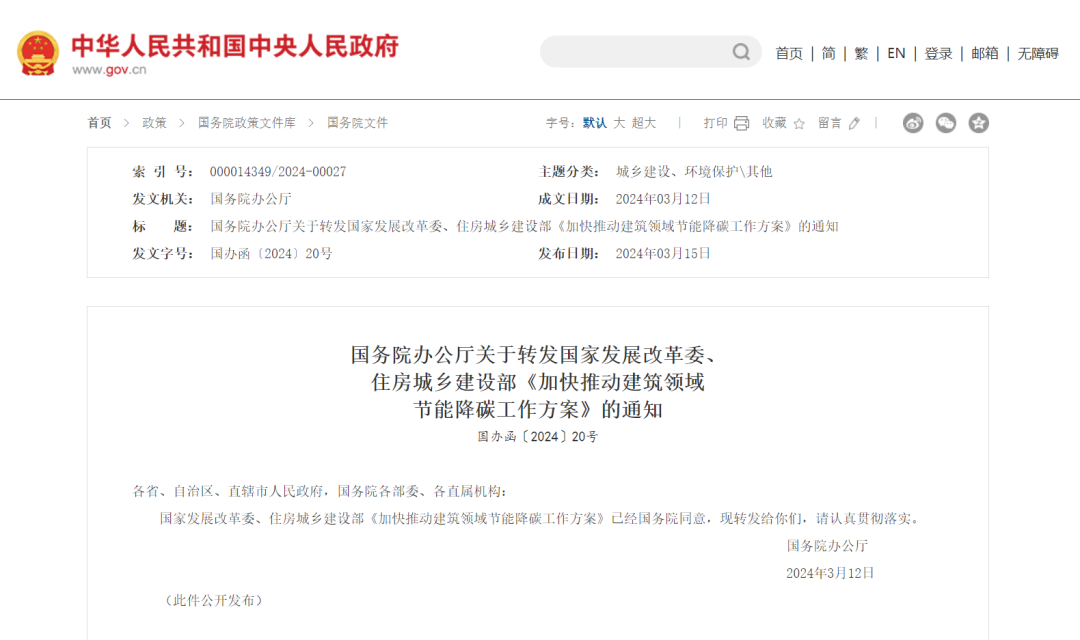This screenshot has width=1080, height=640.
Task: Click the 登录 link
Action: tap(938, 54)
